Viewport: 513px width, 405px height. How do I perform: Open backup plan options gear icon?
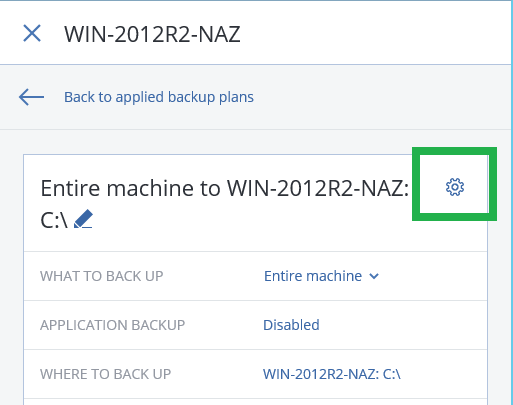tap(455, 187)
